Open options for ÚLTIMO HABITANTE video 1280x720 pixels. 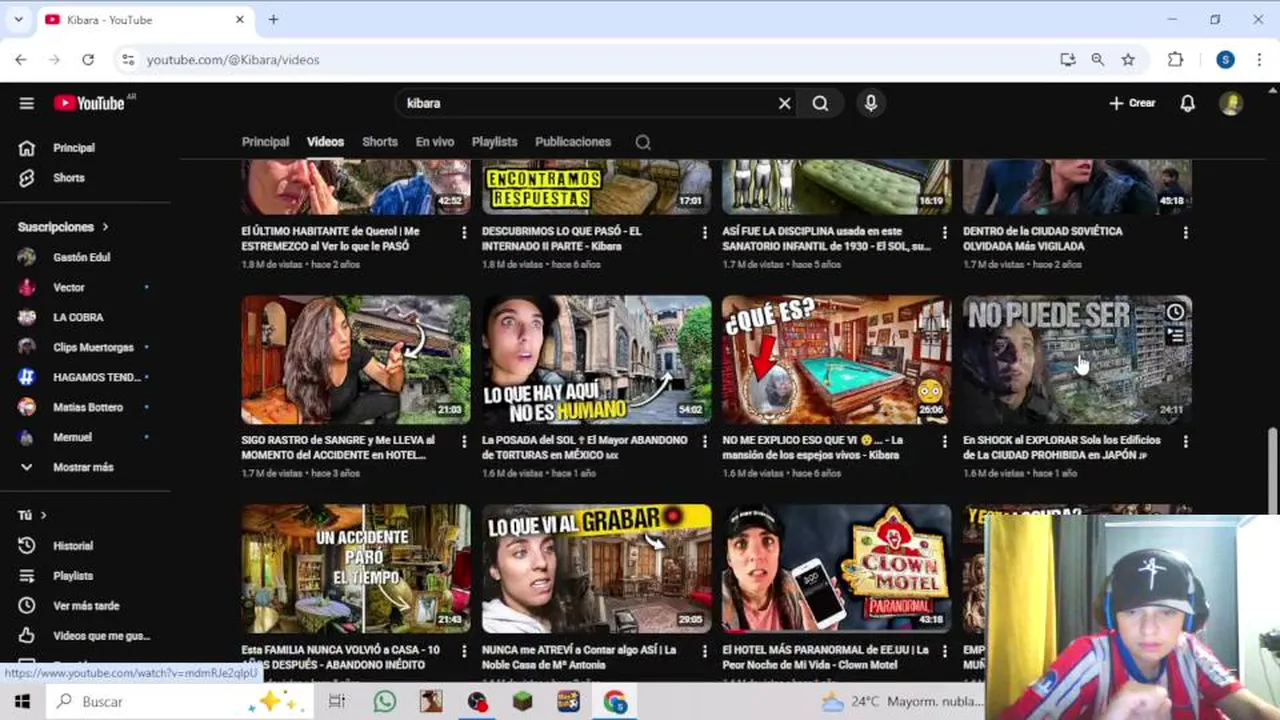[x=463, y=232]
